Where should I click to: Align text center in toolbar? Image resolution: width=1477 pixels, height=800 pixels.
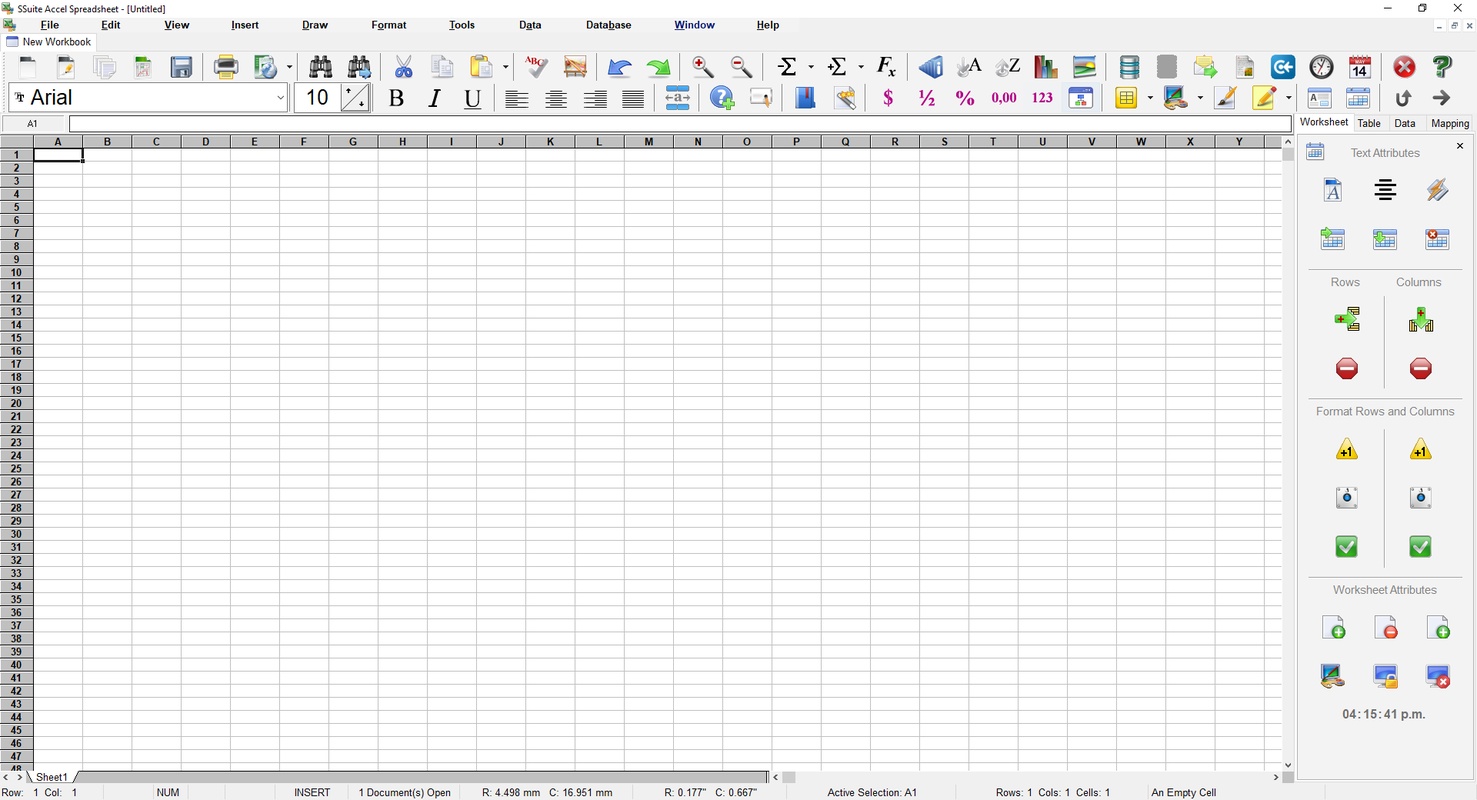tap(556, 98)
